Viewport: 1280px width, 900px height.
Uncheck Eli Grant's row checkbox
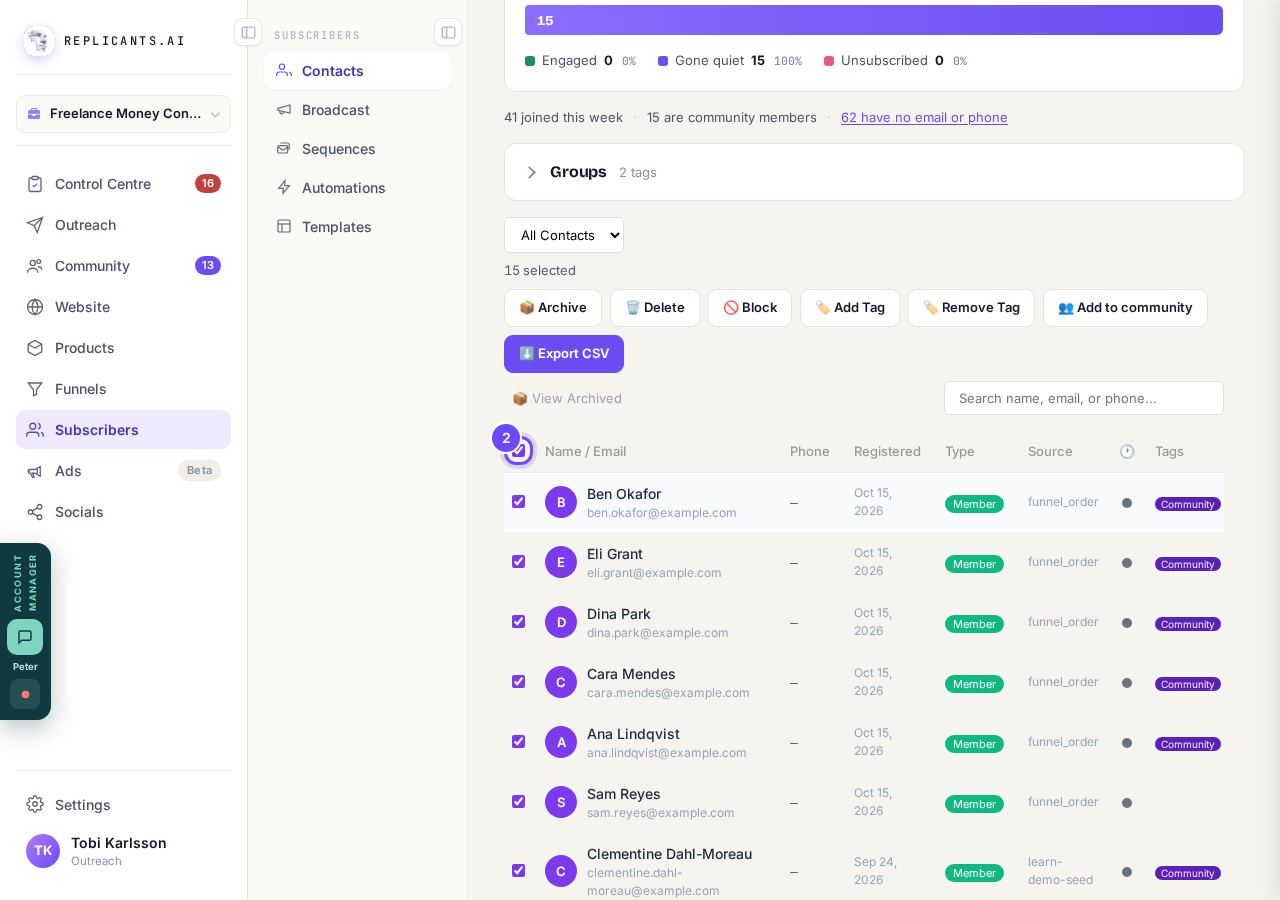click(518, 562)
